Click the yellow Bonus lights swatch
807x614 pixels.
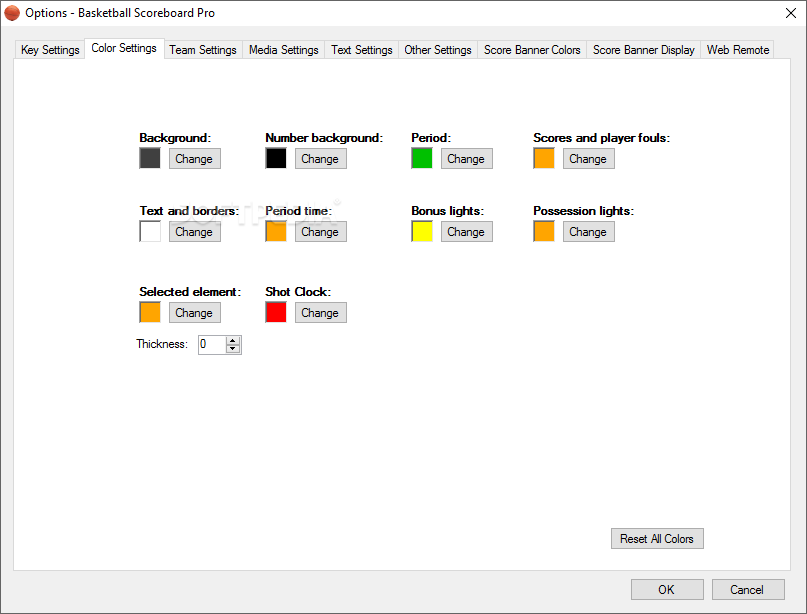click(422, 231)
